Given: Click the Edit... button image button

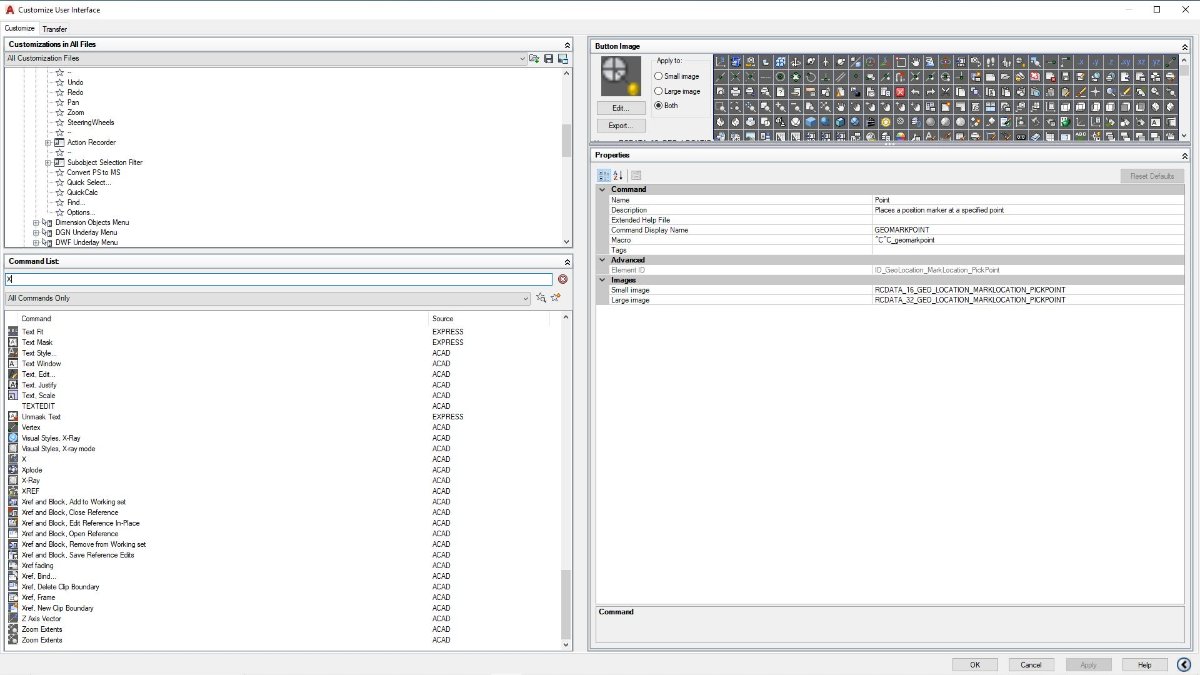Looking at the screenshot, I should click(x=621, y=108).
